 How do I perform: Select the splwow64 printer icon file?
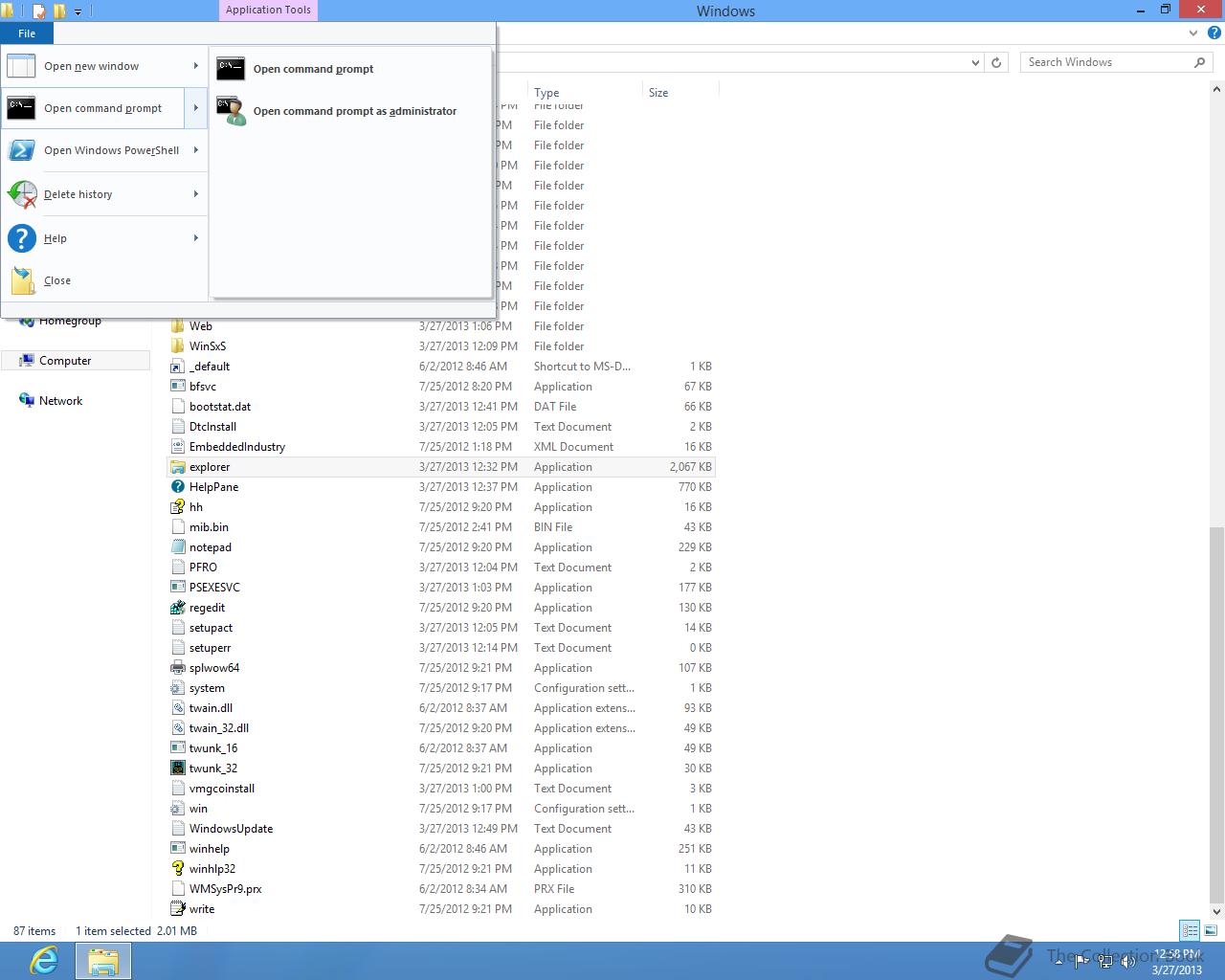point(177,668)
